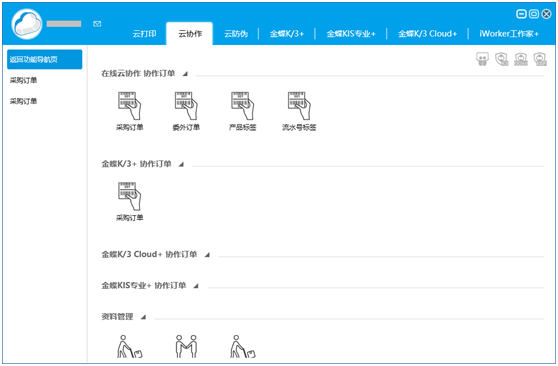Open the 金蝶K/3 Cloud+ tab
The image size is (558, 366).
(427, 34)
